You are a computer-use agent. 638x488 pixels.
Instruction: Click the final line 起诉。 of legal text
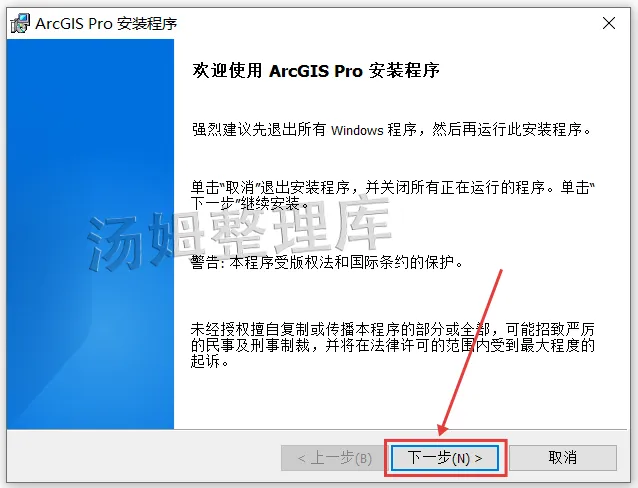211,361
